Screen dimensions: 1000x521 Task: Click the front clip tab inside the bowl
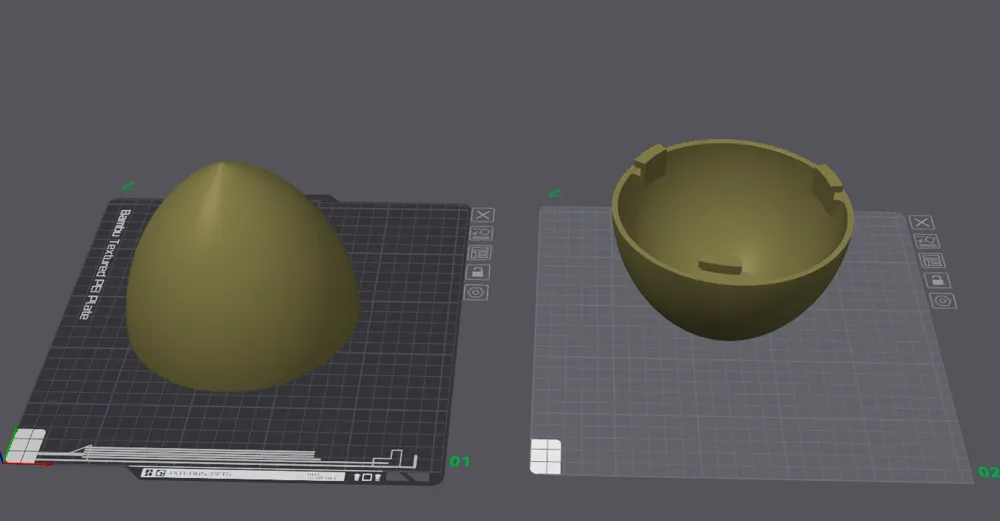[721, 264]
